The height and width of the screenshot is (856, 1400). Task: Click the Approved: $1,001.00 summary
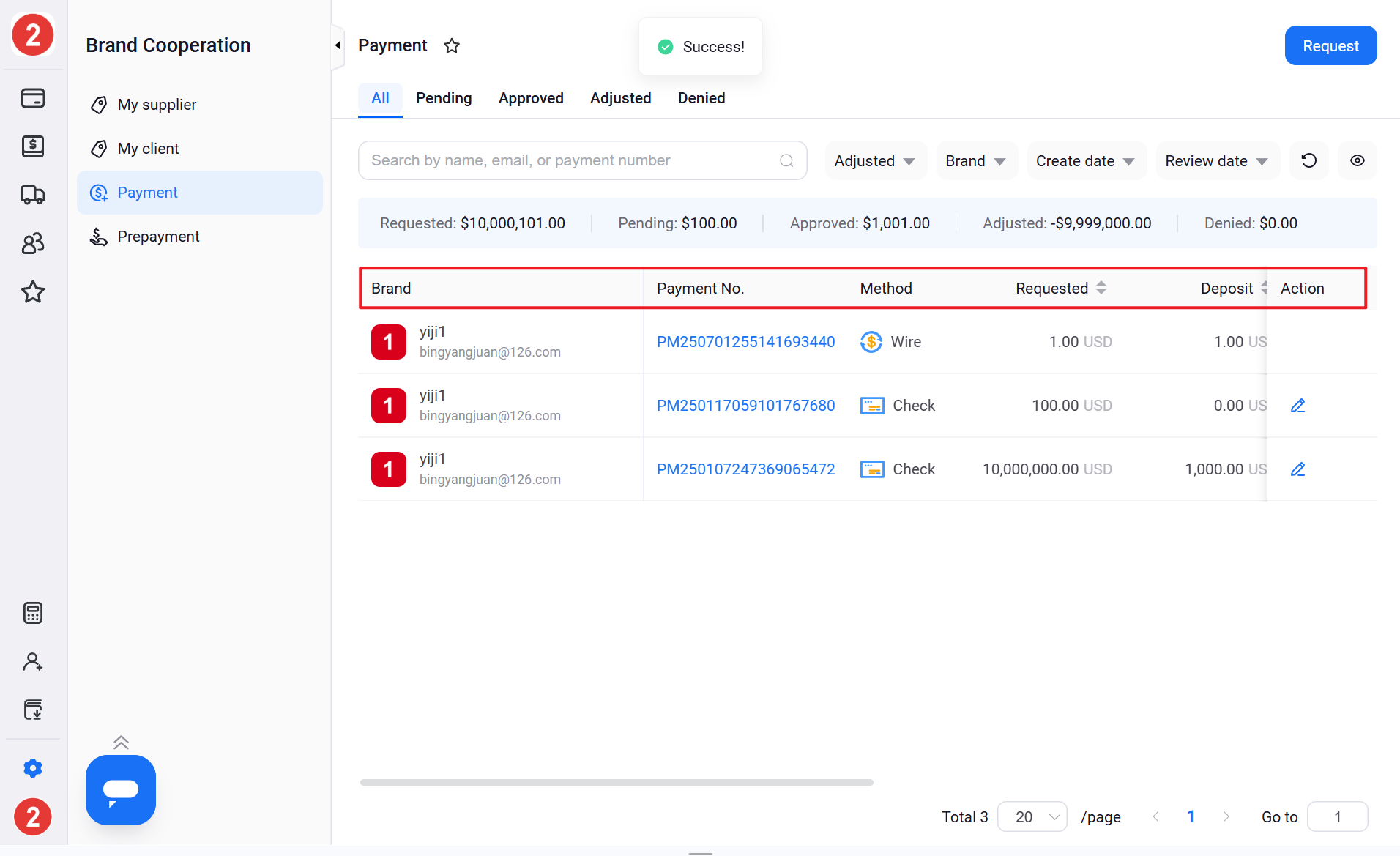(x=860, y=223)
